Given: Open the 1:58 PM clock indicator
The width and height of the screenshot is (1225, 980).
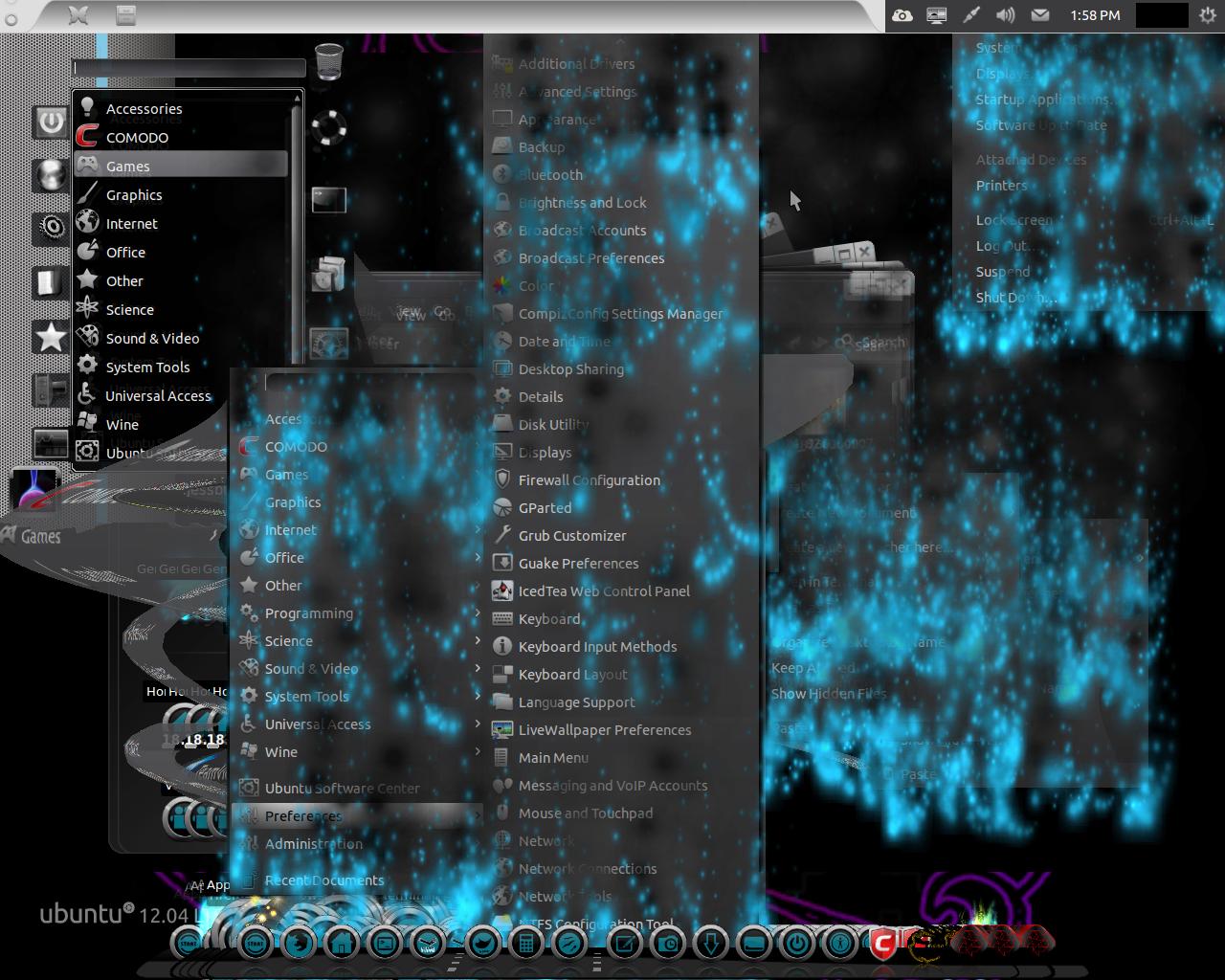Looking at the screenshot, I should [1095, 15].
